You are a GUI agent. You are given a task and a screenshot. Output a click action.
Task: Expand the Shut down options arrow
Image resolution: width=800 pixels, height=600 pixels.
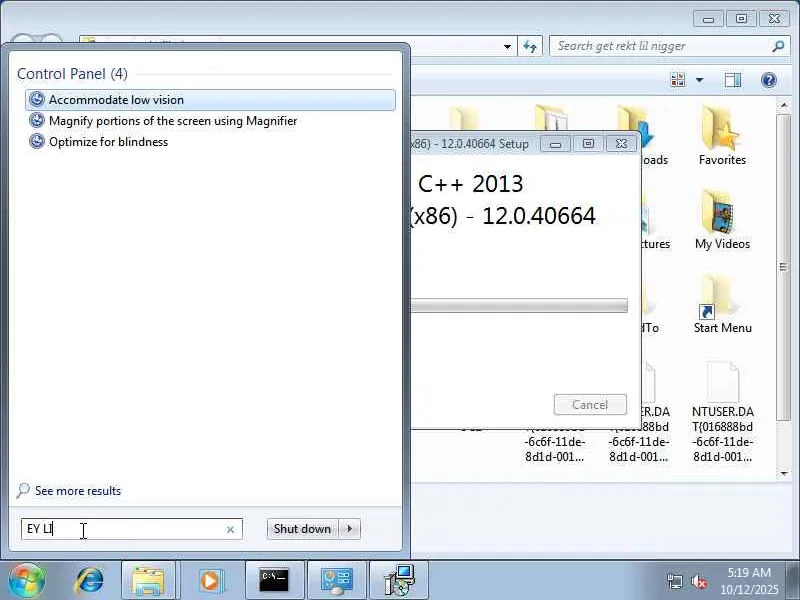[349, 529]
